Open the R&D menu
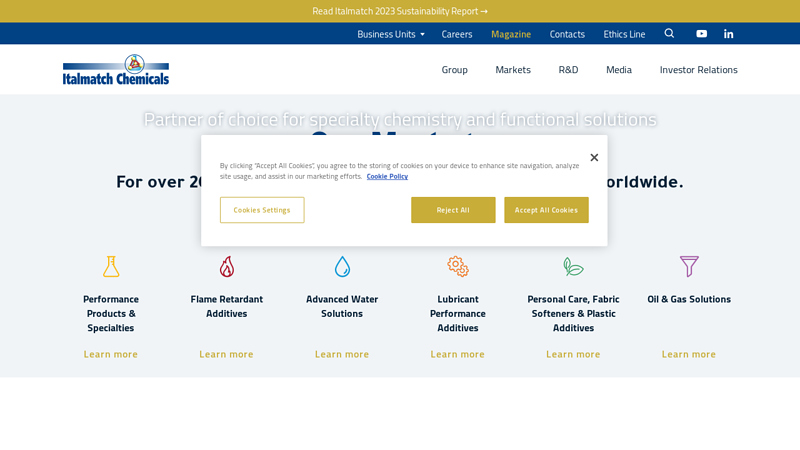The height and width of the screenshot is (450, 800). pos(568,69)
